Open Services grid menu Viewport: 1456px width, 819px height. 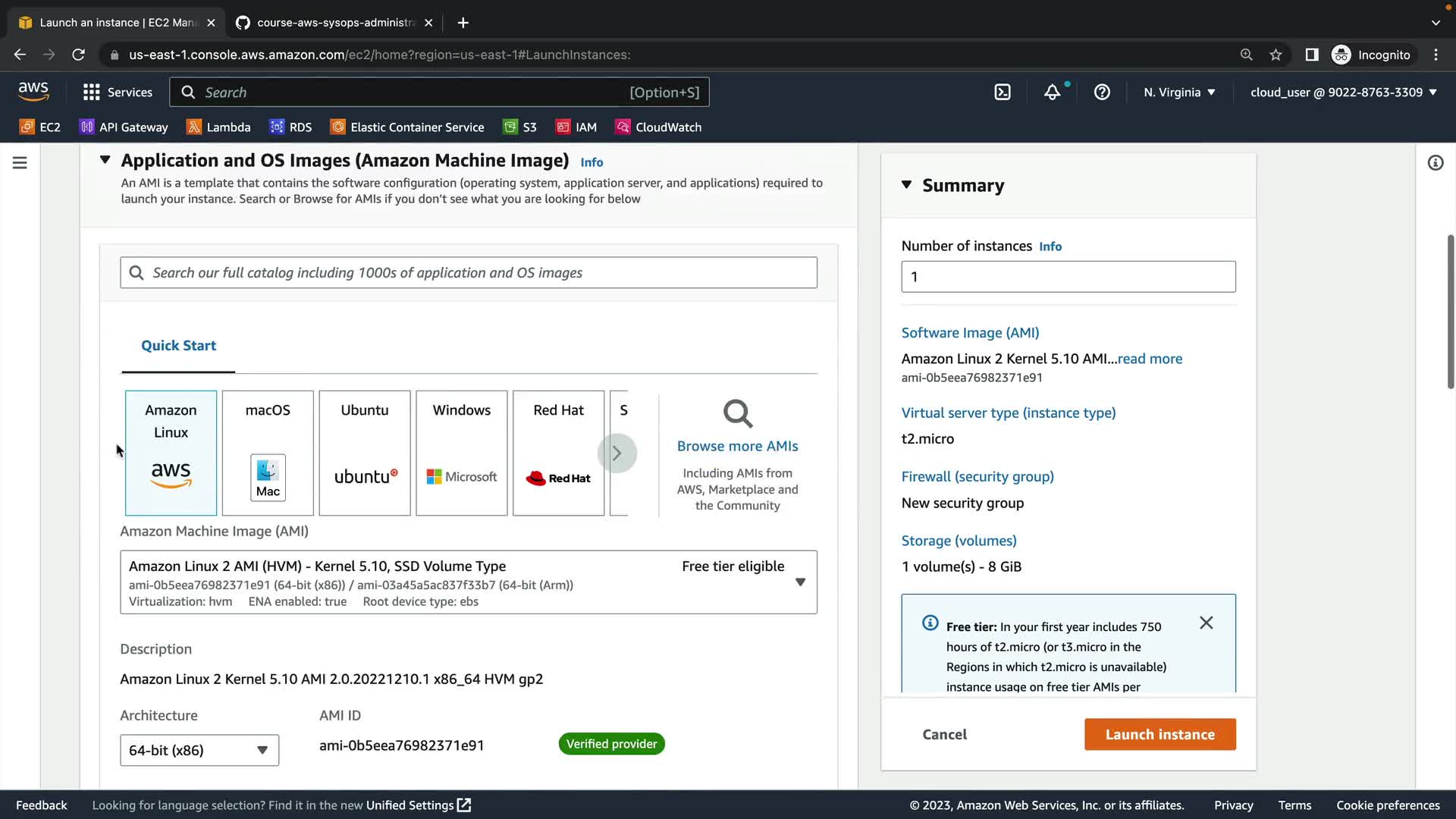point(118,93)
